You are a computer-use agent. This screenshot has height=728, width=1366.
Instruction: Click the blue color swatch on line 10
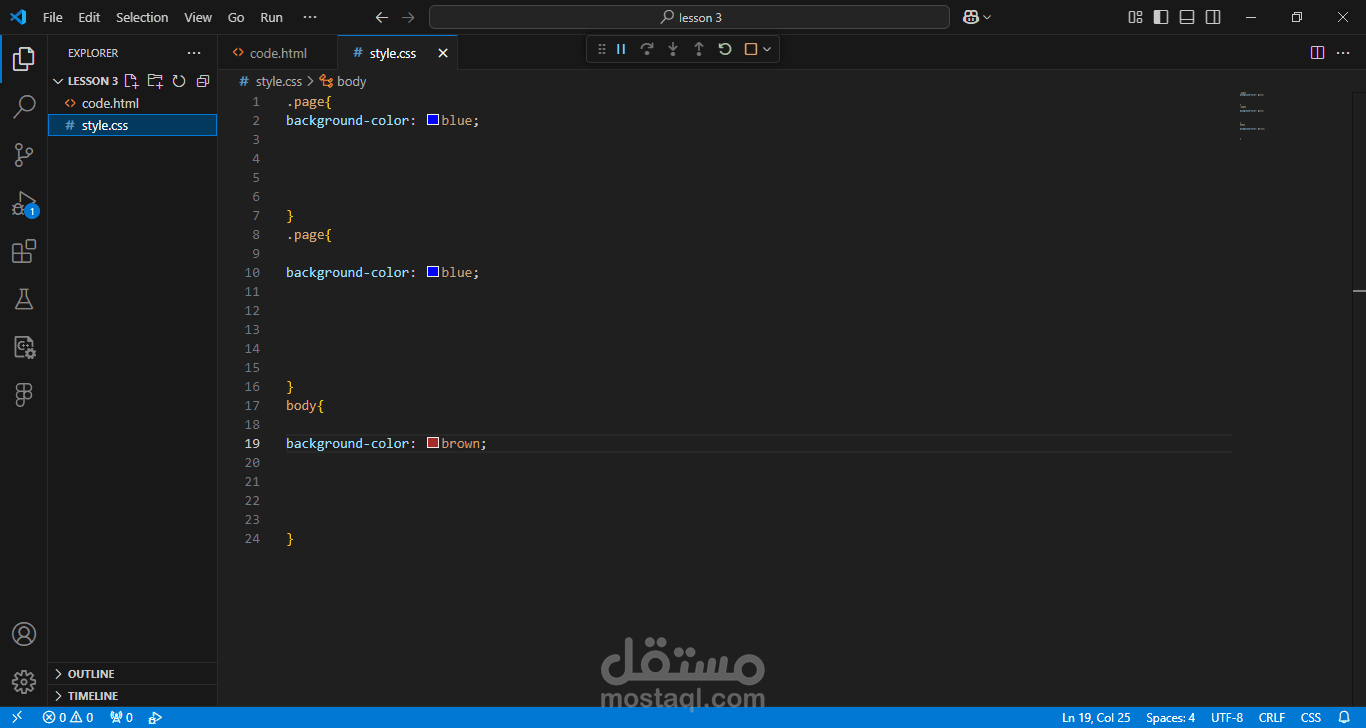click(433, 272)
